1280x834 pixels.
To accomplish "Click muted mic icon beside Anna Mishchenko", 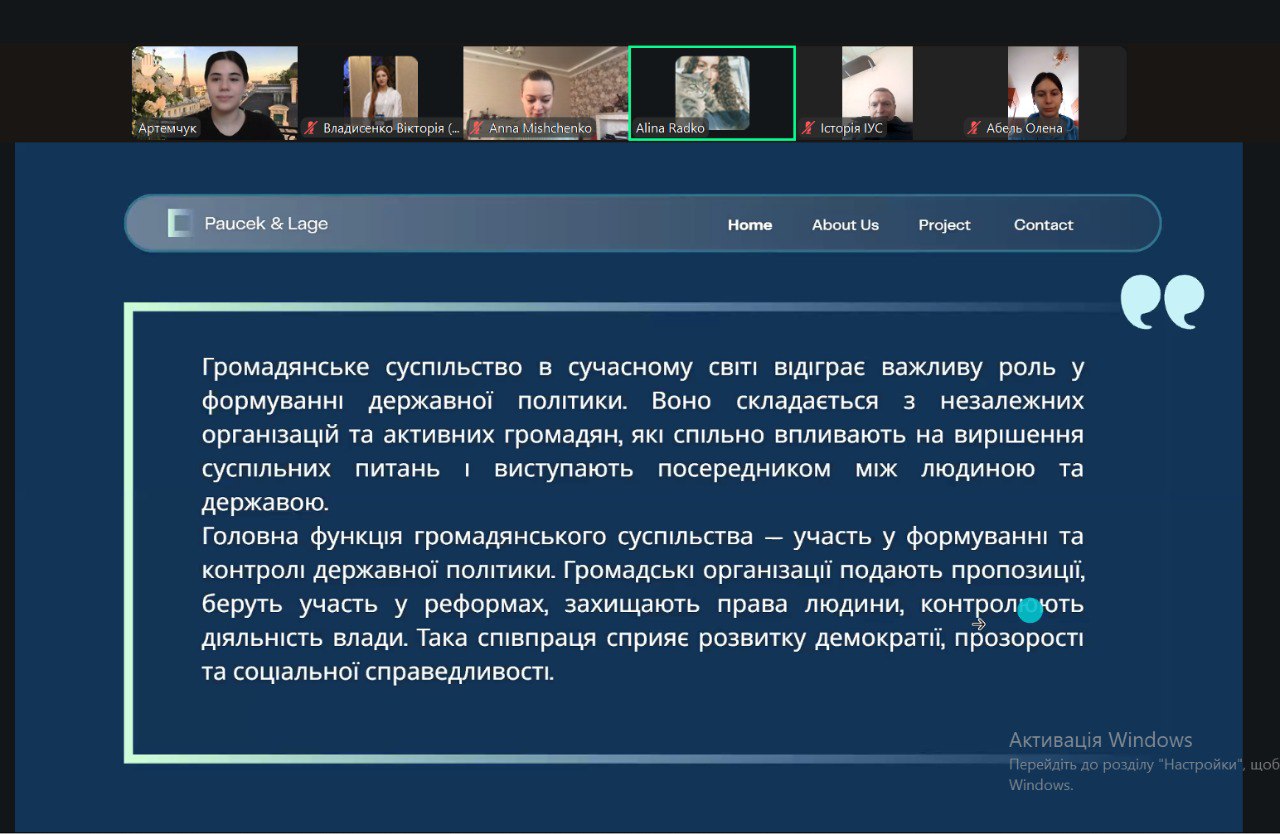I will 477,128.
